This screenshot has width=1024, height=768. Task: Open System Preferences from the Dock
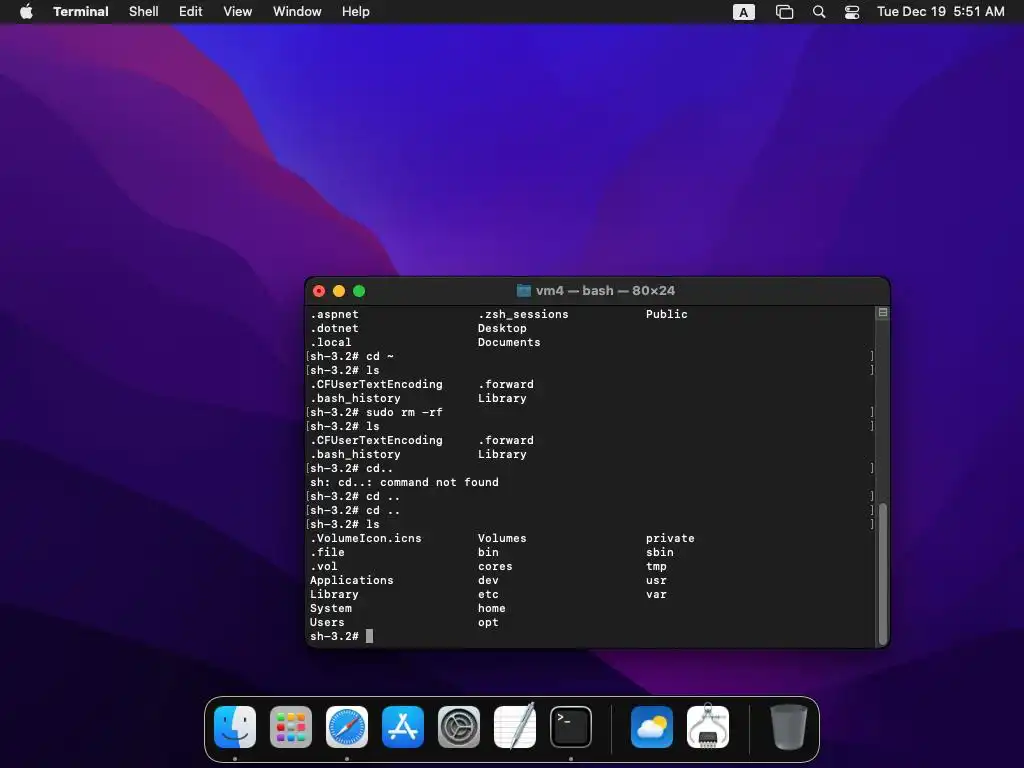[459, 727]
